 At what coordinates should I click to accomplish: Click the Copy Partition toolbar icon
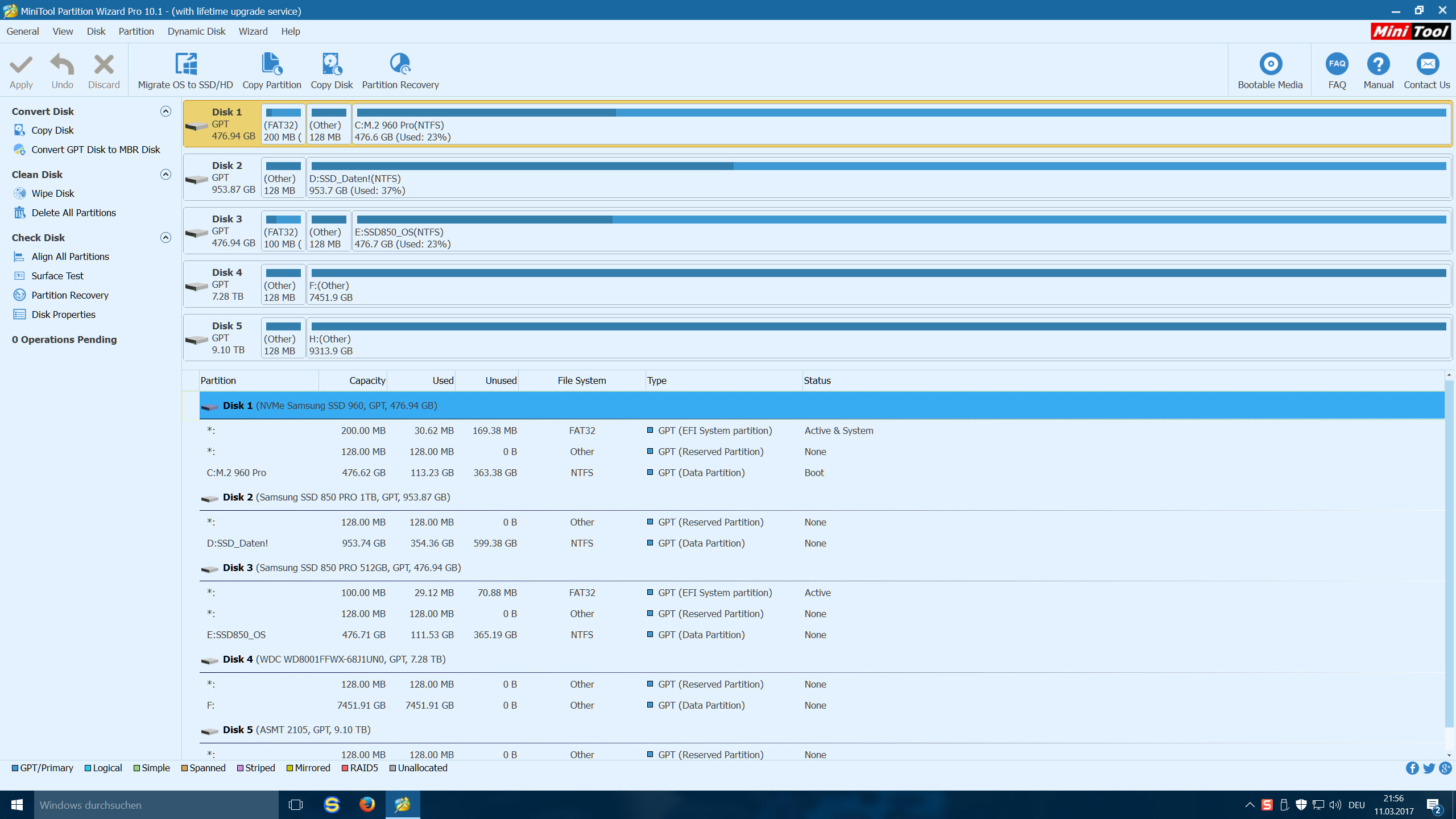(271, 64)
